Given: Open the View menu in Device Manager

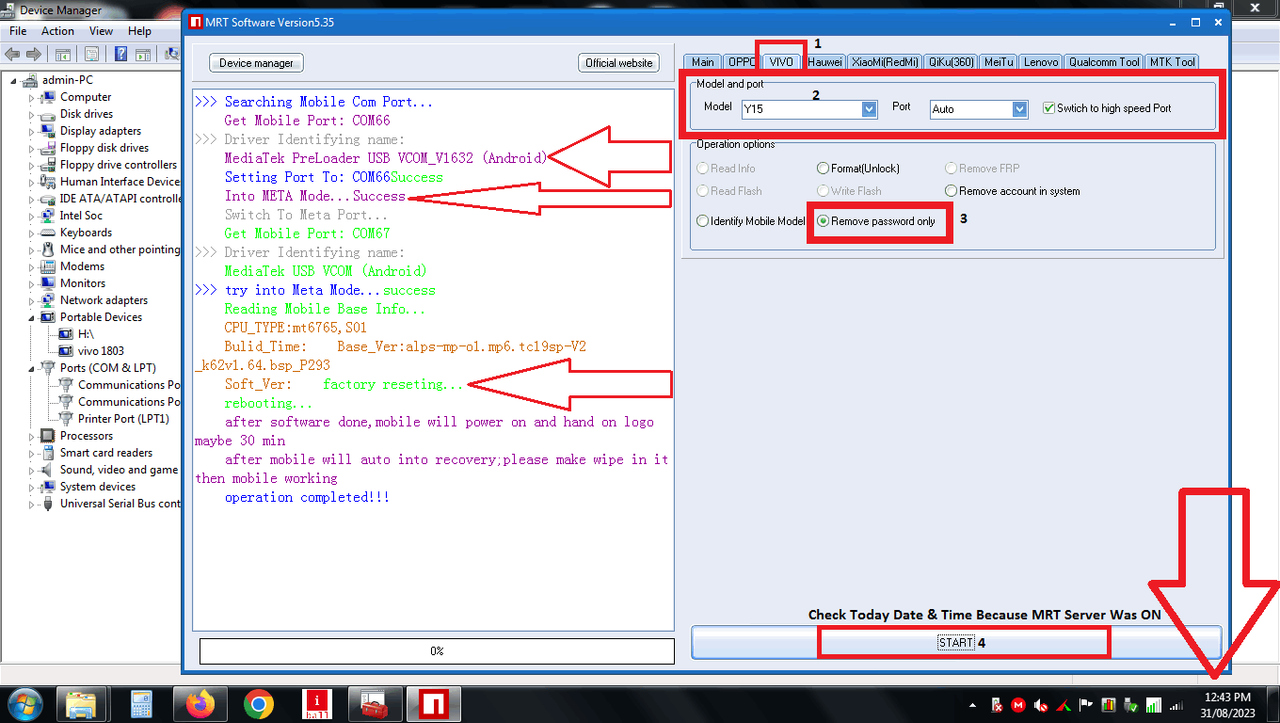Looking at the screenshot, I should click(x=102, y=31).
